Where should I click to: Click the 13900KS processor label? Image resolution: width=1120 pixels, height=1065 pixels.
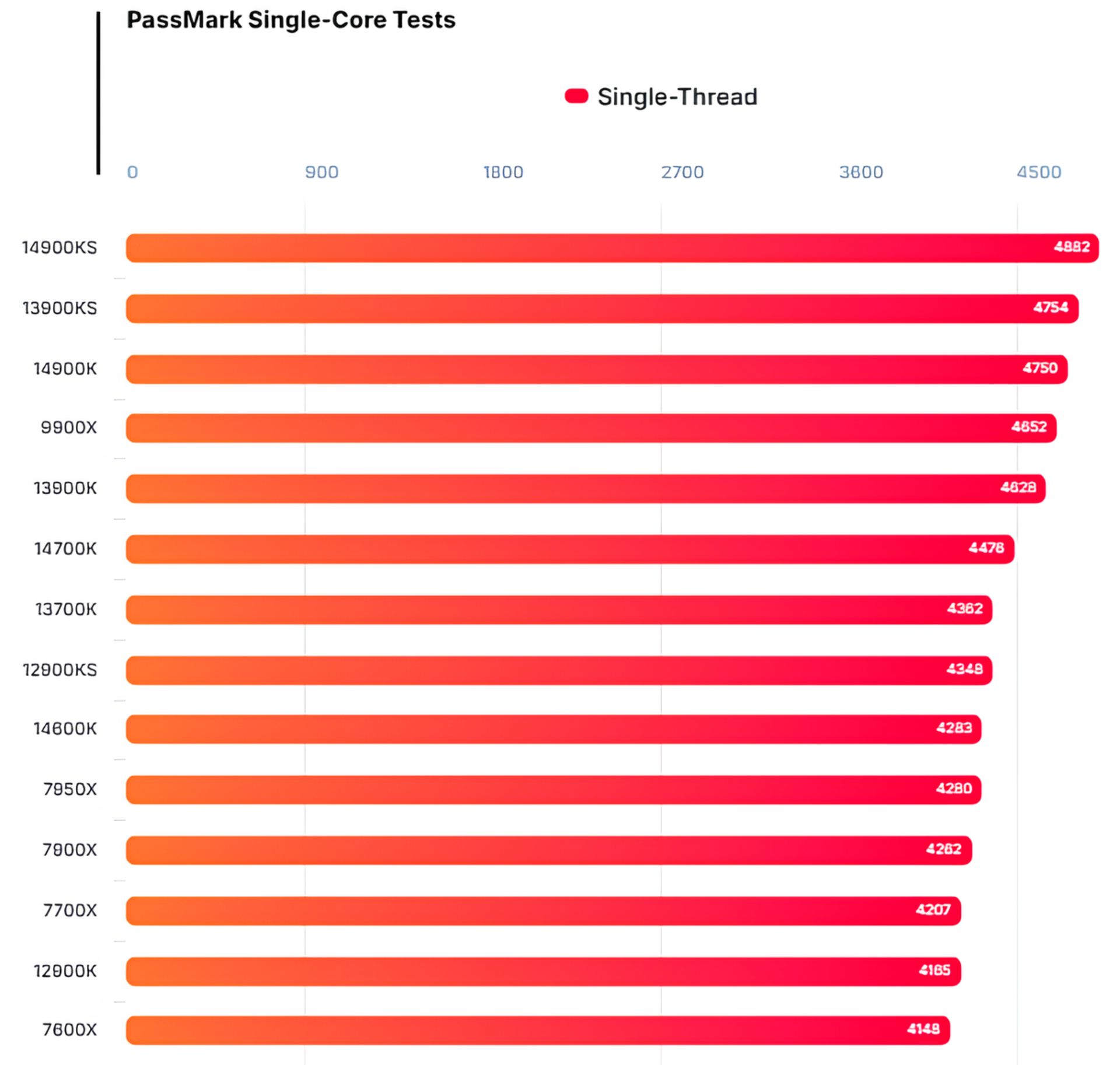[x=60, y=308]
